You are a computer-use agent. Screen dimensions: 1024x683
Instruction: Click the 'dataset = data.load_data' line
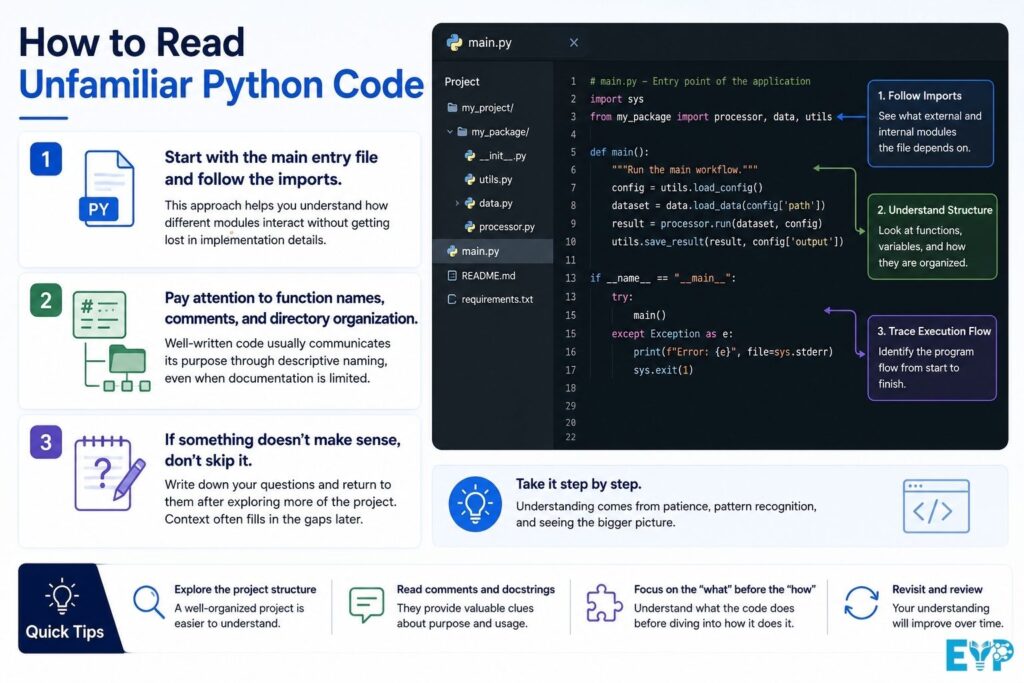(x=718, y=206)
